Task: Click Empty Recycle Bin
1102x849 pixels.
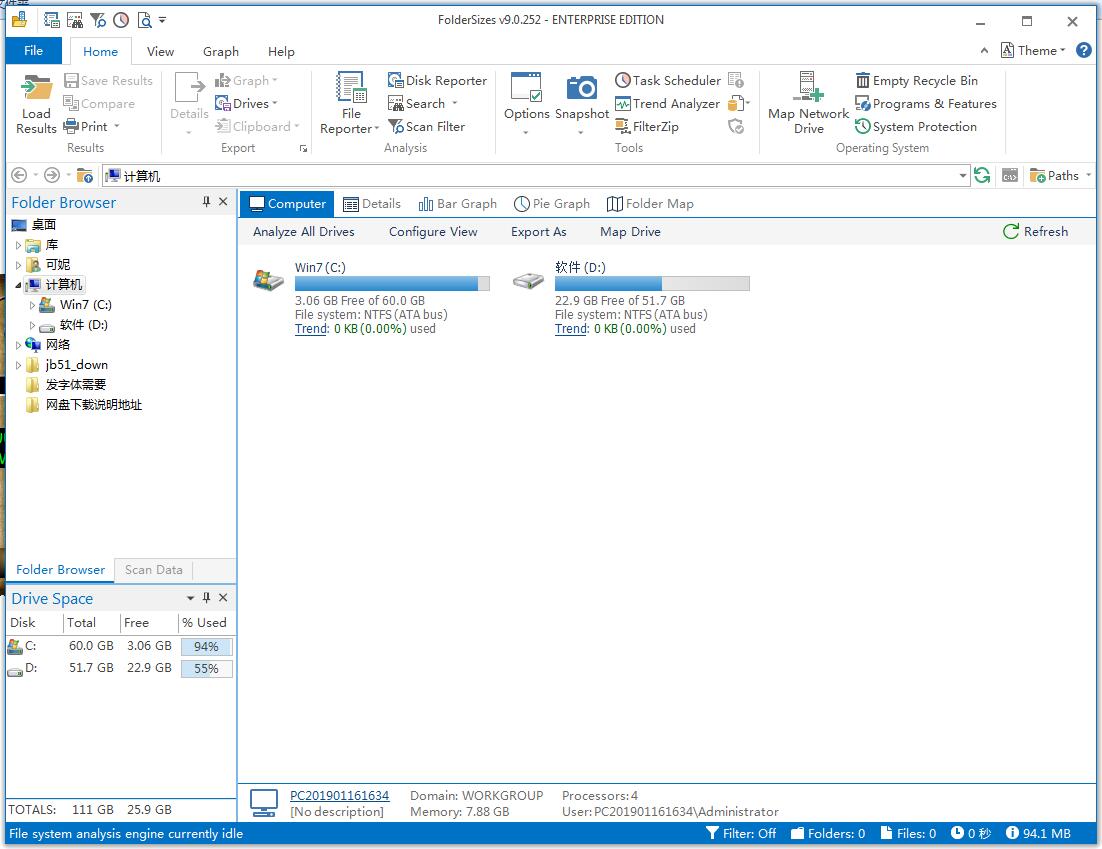Action: [916, 81]
